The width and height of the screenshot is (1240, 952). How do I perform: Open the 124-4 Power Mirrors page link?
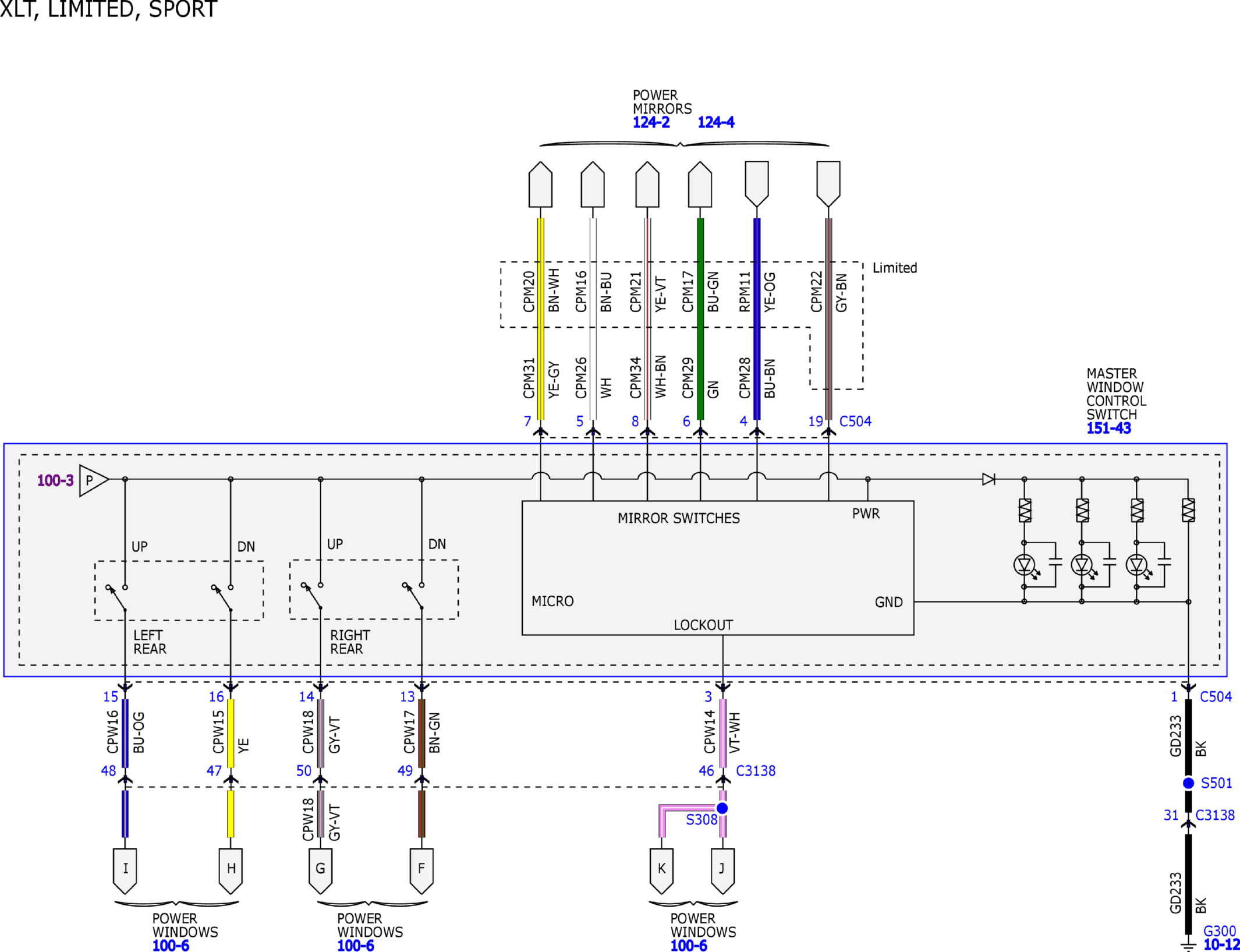point(715,122)
